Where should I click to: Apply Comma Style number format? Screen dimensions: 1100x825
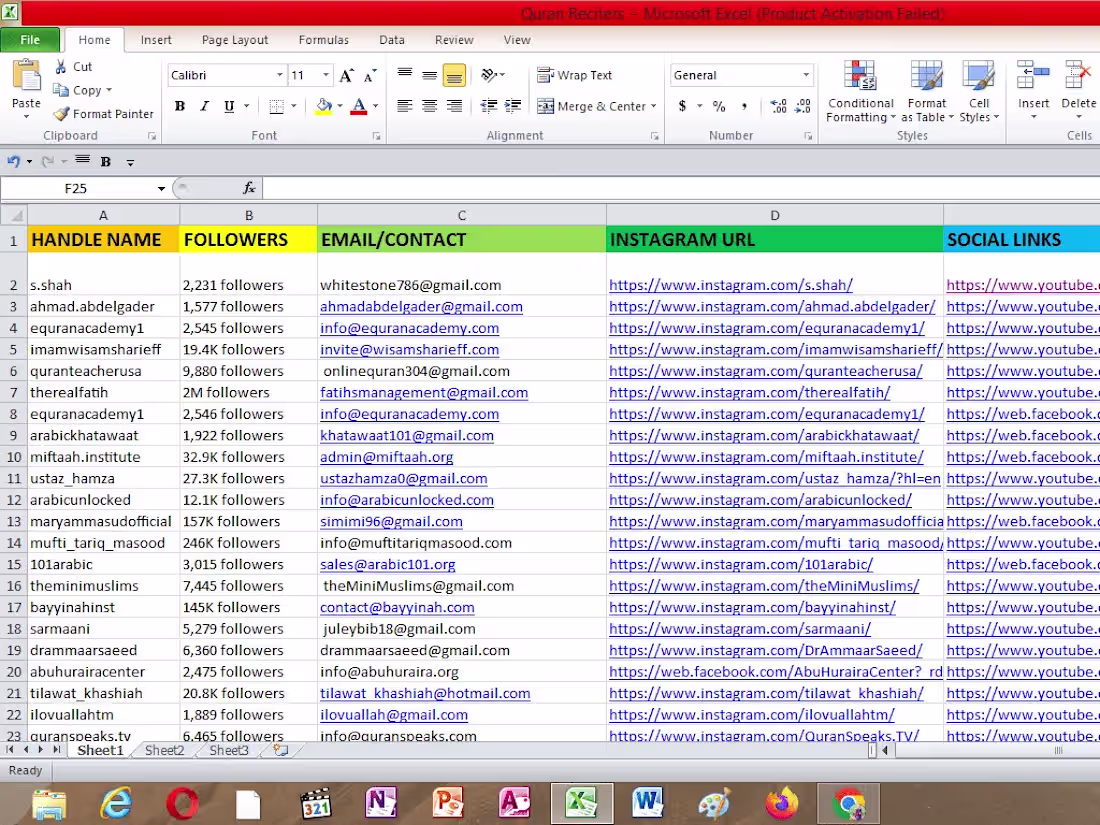744,106
